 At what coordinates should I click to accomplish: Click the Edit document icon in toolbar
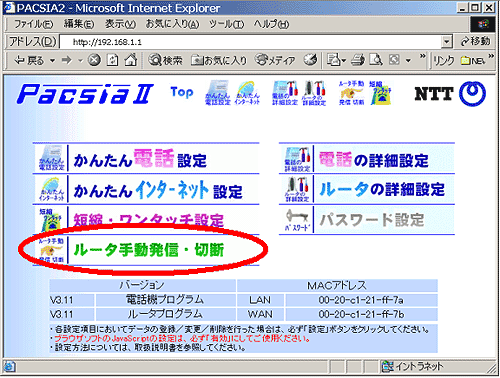click(376, 60)
